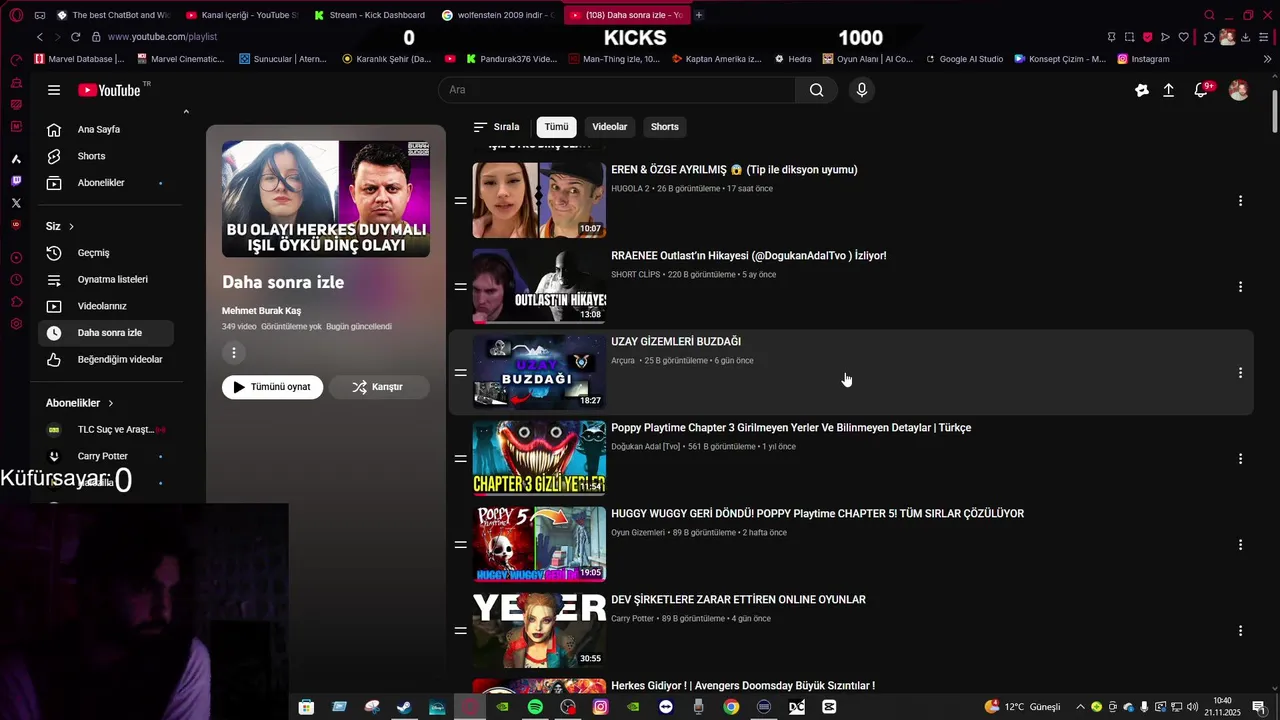This screenshot has height=720, width=1280.
Task: Show more bookmarks with overflow chevron
Action: (1268, 59)
